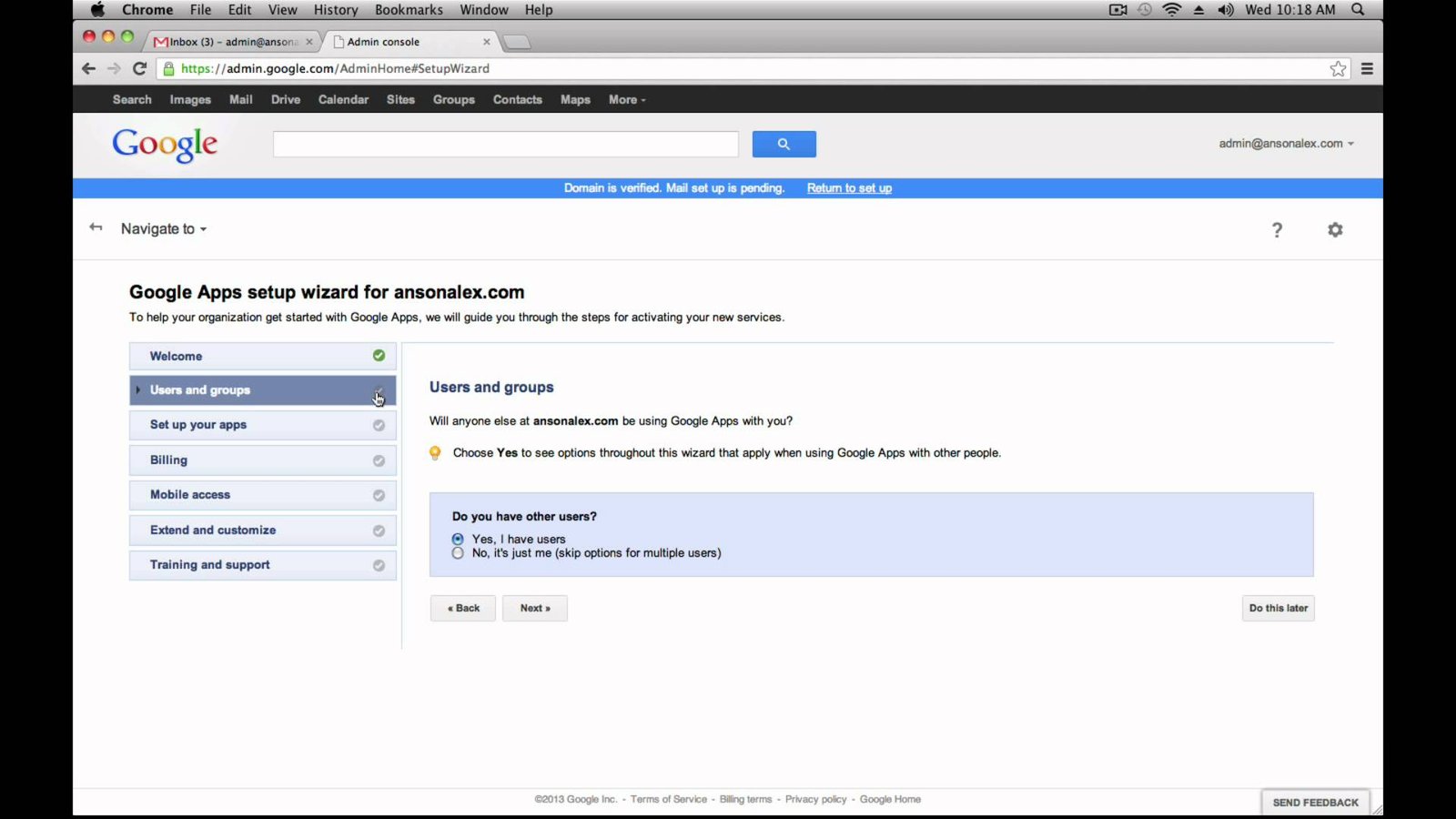1456x819 pixels.
Task: Open Spotlight search in the menu bar
Action: (x=1357, y=10)
